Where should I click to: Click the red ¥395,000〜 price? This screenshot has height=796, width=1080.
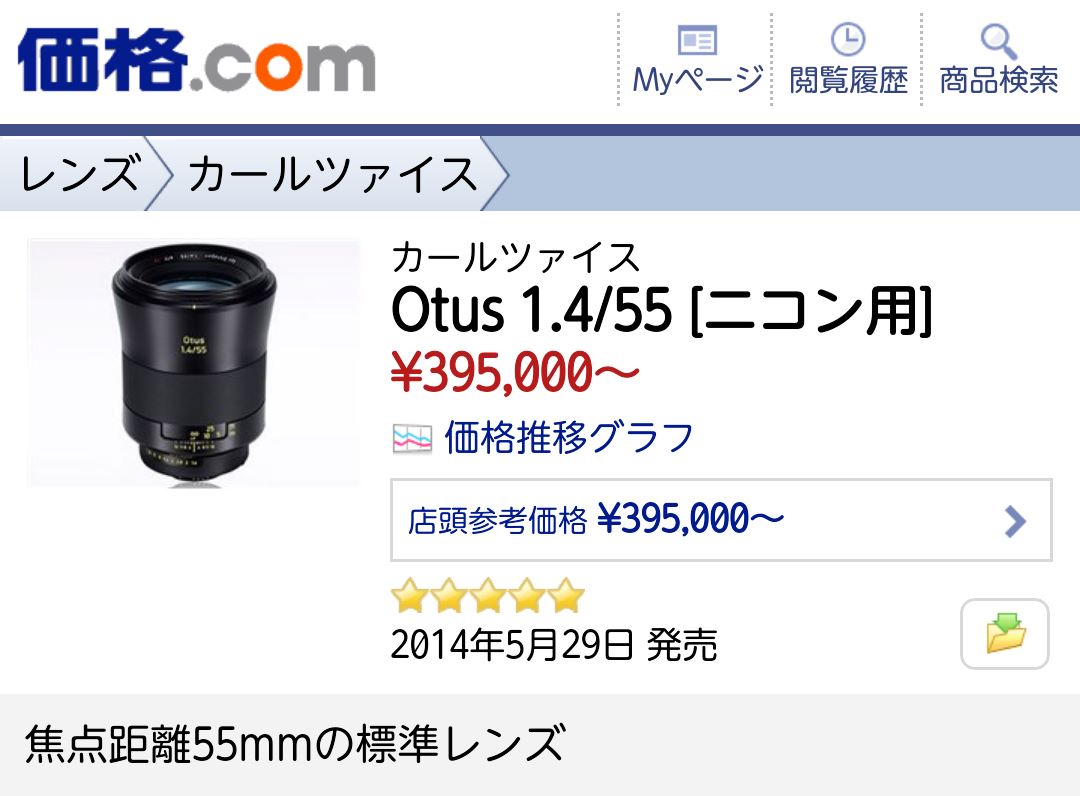point(515,372)
